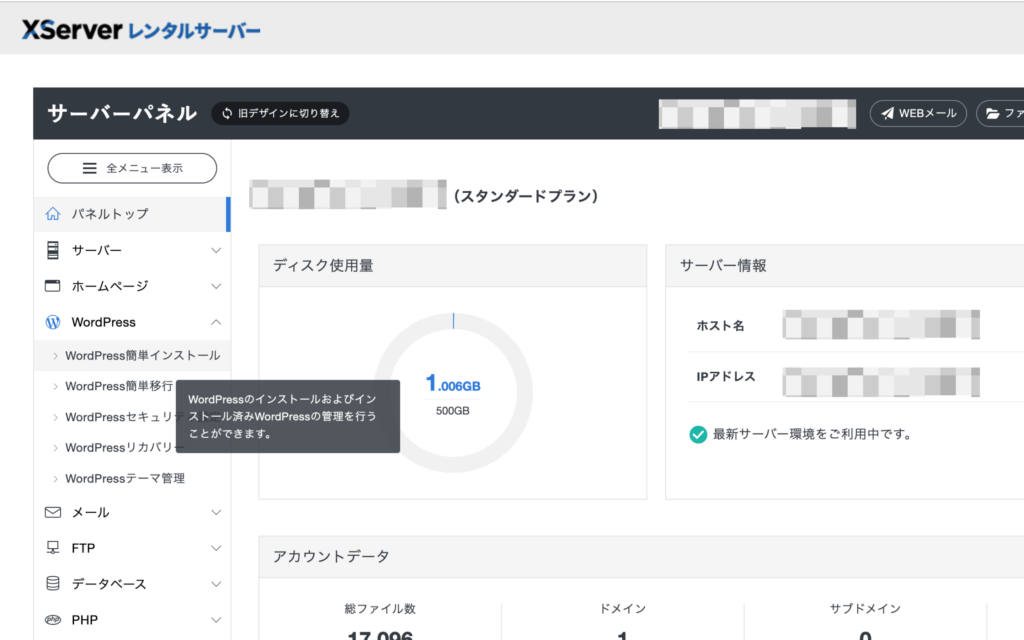Click the homepage window icon in sidebar
This screenshot has height=640, width=1024.
point(53,286)
